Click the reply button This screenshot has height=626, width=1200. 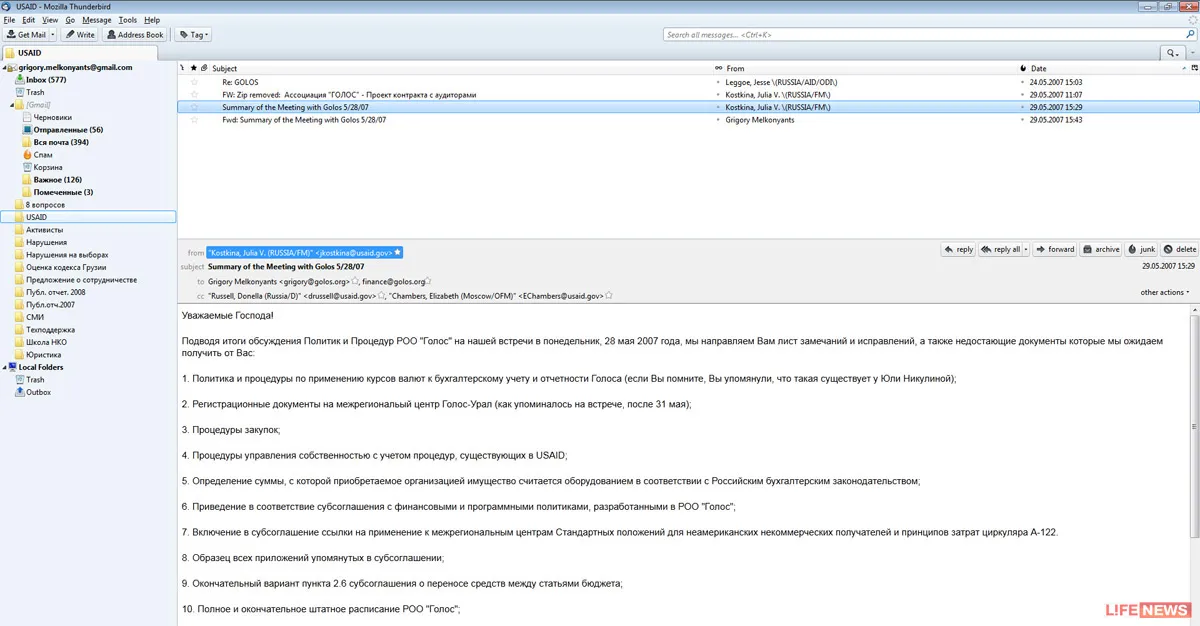(x=958, y=249)
